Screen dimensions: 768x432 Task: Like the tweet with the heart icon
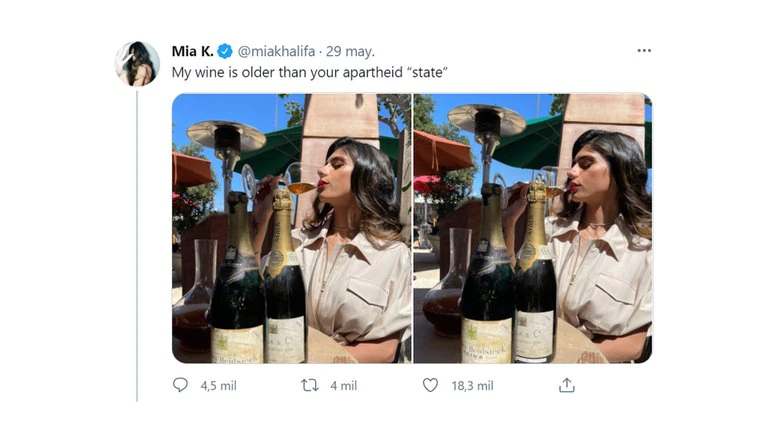[430, 385]
